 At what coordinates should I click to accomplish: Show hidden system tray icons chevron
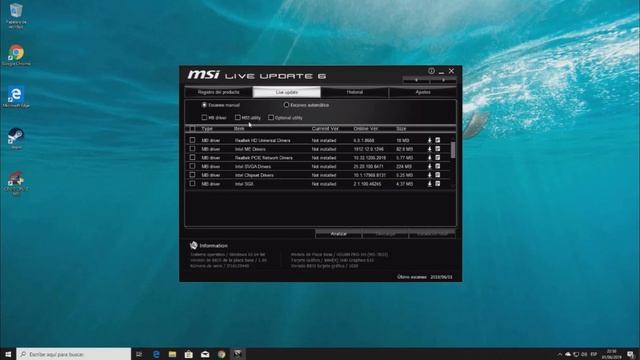pos(560,354)
